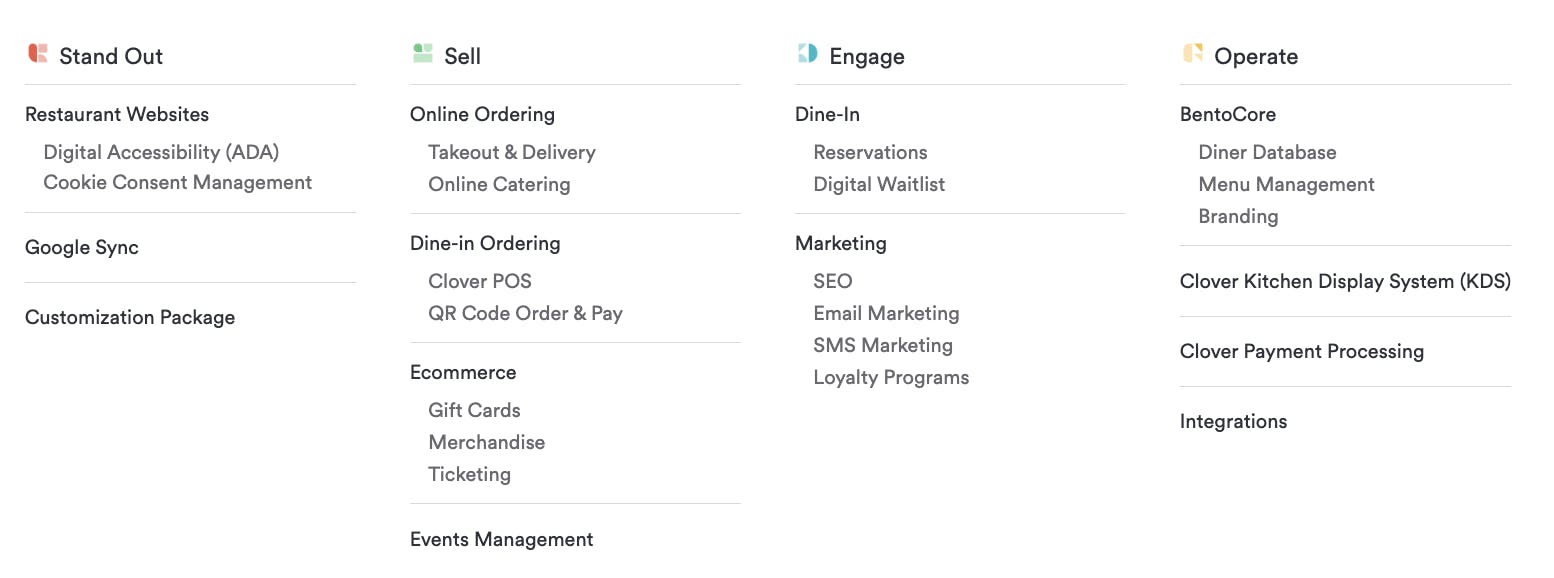Click Takeout & Delivery link

(512, 152)
